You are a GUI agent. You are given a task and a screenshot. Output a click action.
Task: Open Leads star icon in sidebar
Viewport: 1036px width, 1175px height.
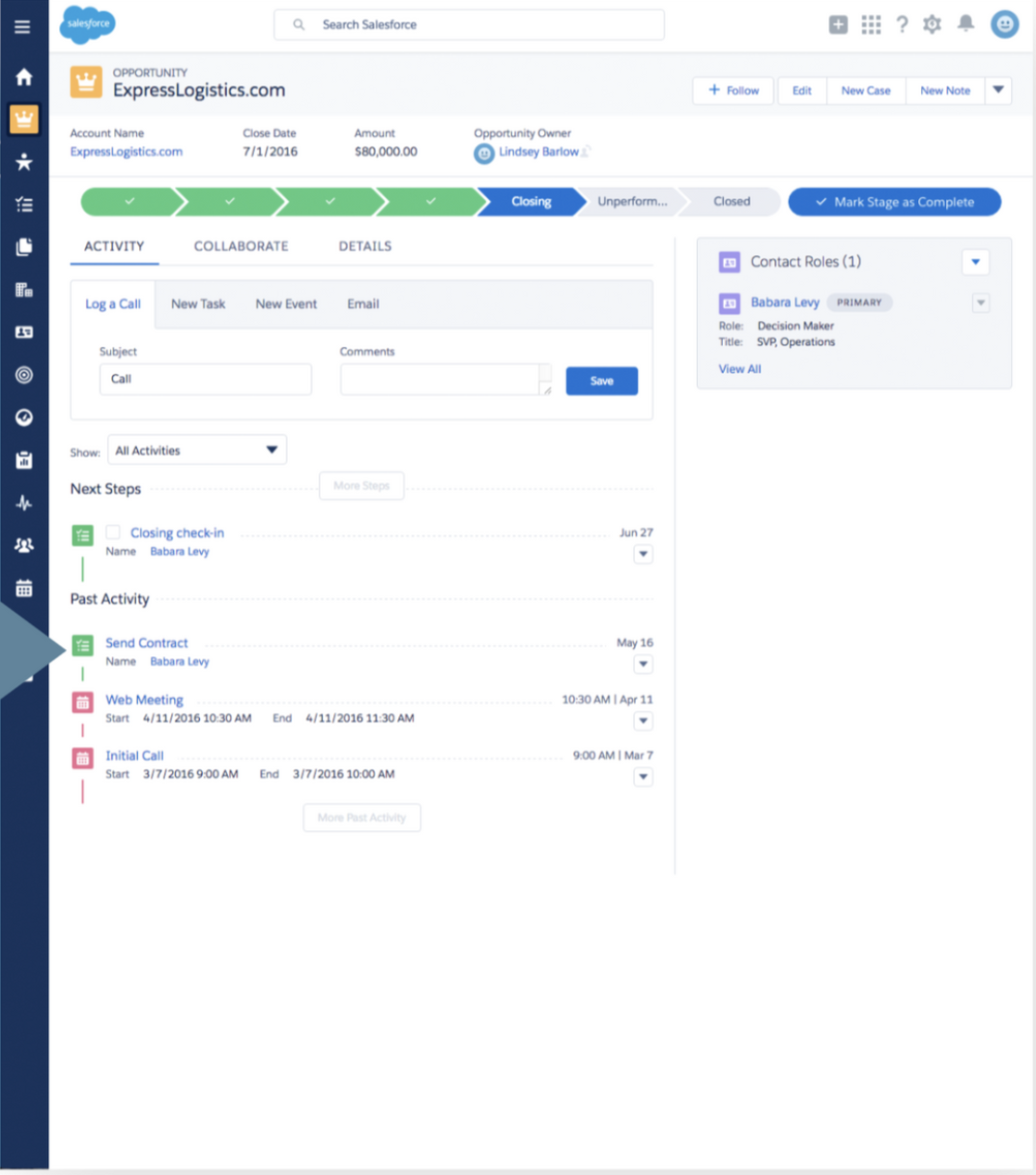[x=24, y=162]
